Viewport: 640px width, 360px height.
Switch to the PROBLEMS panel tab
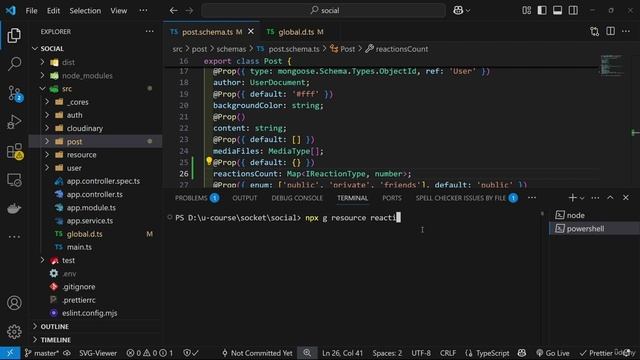[196, 198]
